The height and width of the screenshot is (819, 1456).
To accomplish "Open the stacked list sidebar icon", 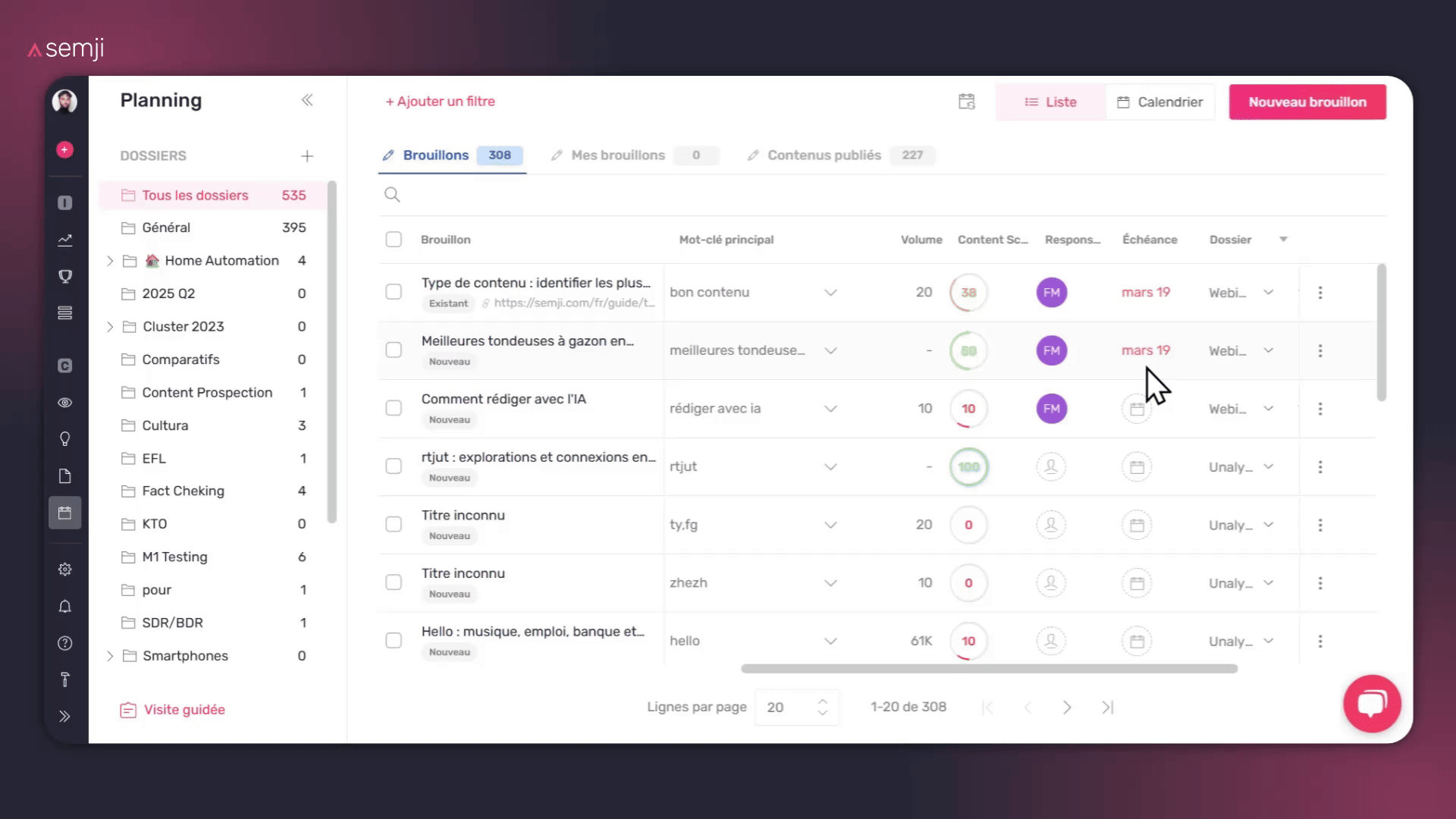I will (x=65, y=313).
